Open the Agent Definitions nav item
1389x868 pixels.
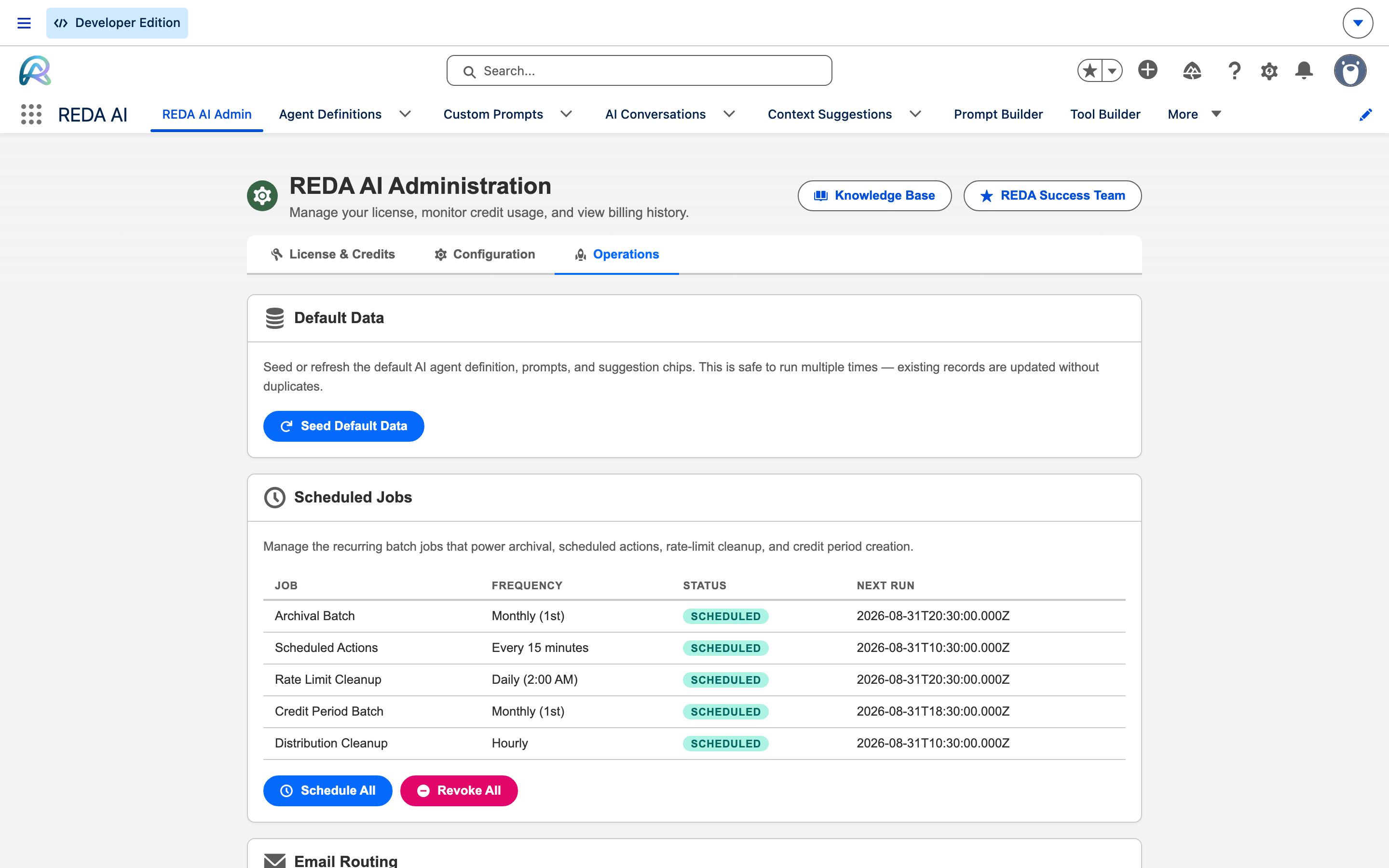[x=330, y=114]
